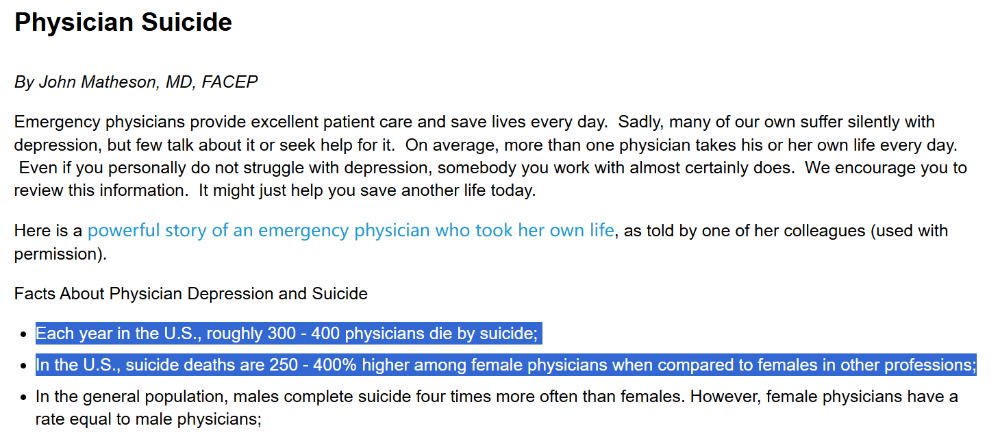The image size is (1000, 434).
Task: Click the bullet marker before In the U.S., suicide deaths
Action: coord(22,366)
